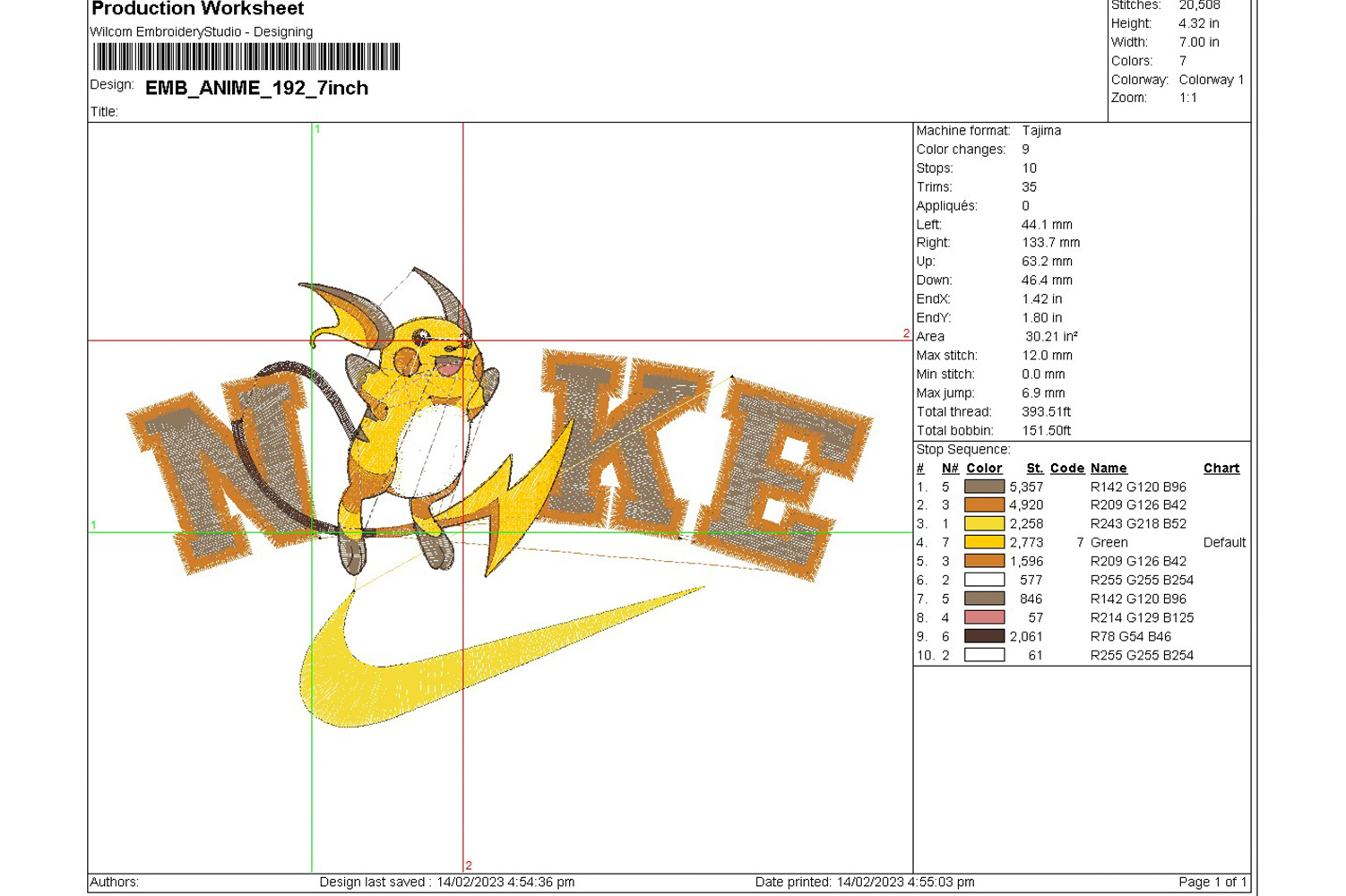
Task: Click the color name "R214 G129 B125"
Action: point(1142,618)
